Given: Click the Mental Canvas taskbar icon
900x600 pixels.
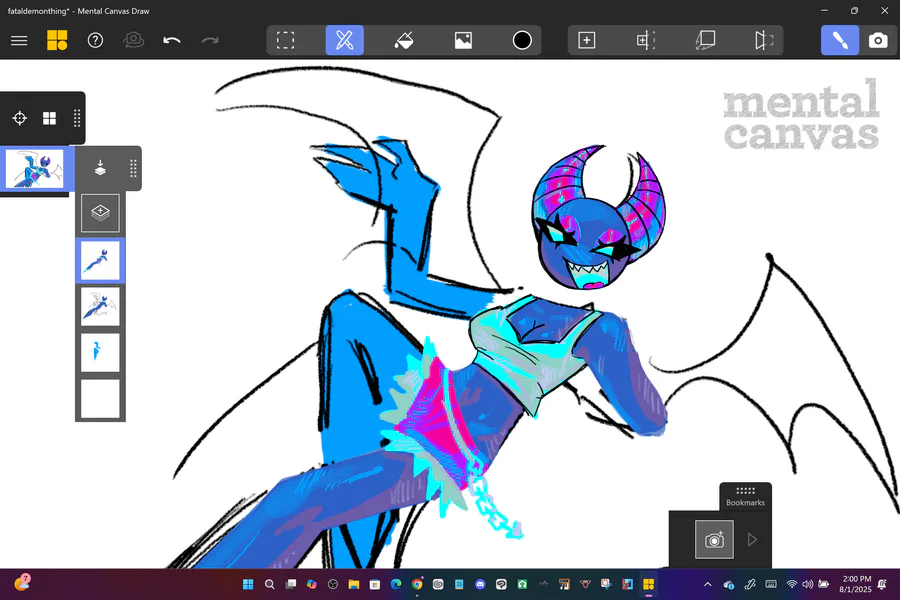Looking at the screenshot, I should [x=649, y=584].
